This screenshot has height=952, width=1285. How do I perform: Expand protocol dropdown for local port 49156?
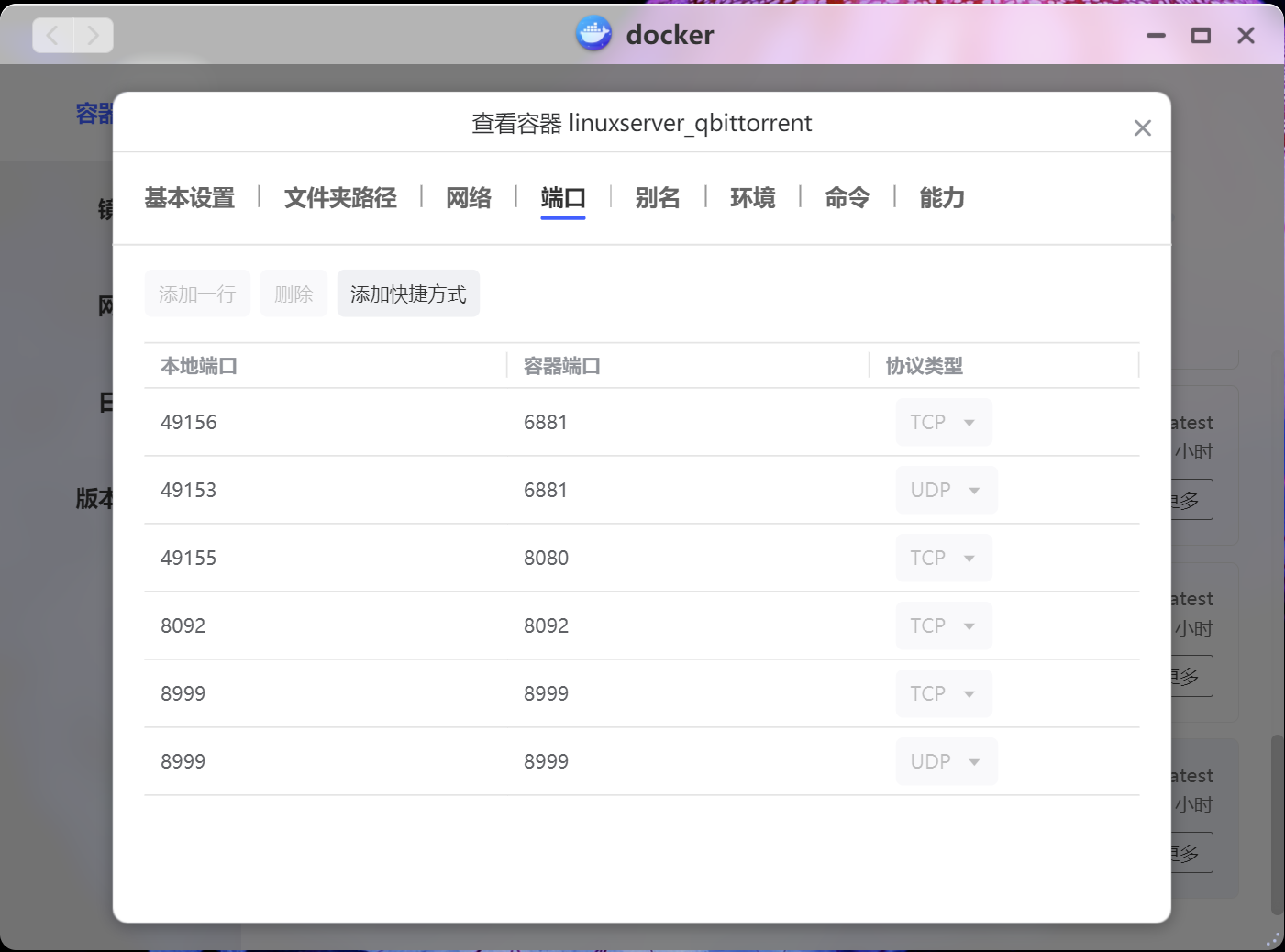click(x=944, y=423)
